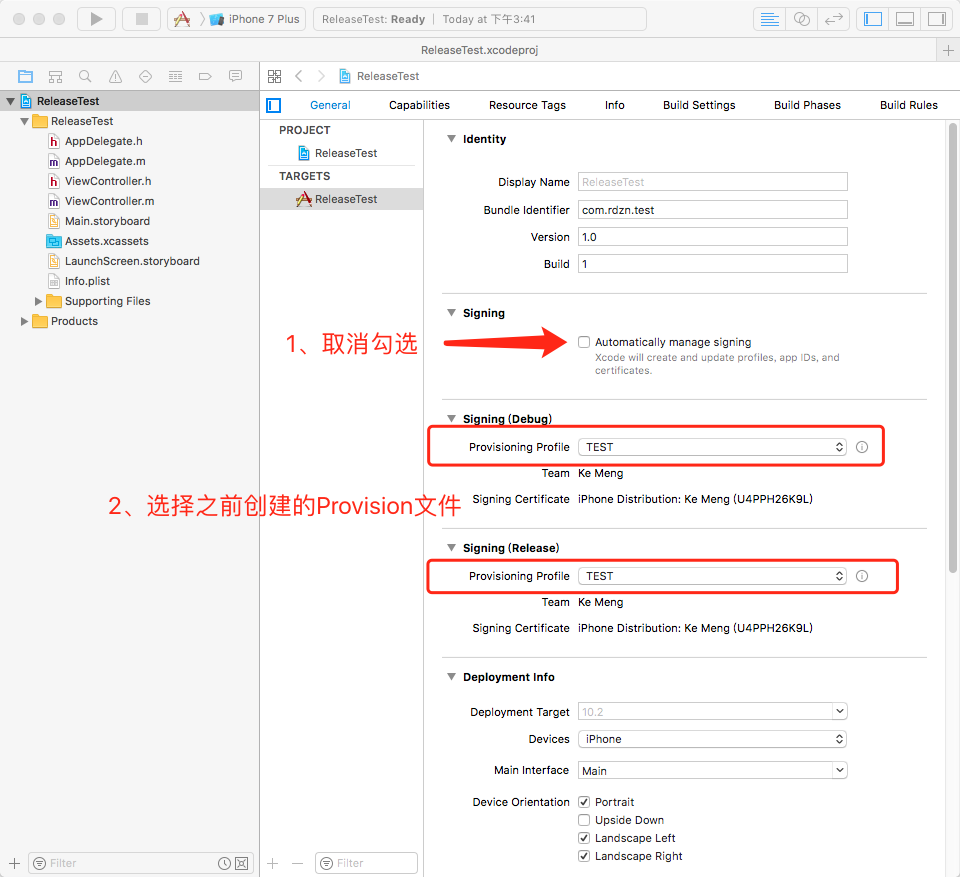Screen dimensions: 960x877
Task: Open Release Provisioning Profile dropdown
Action: 713,576
